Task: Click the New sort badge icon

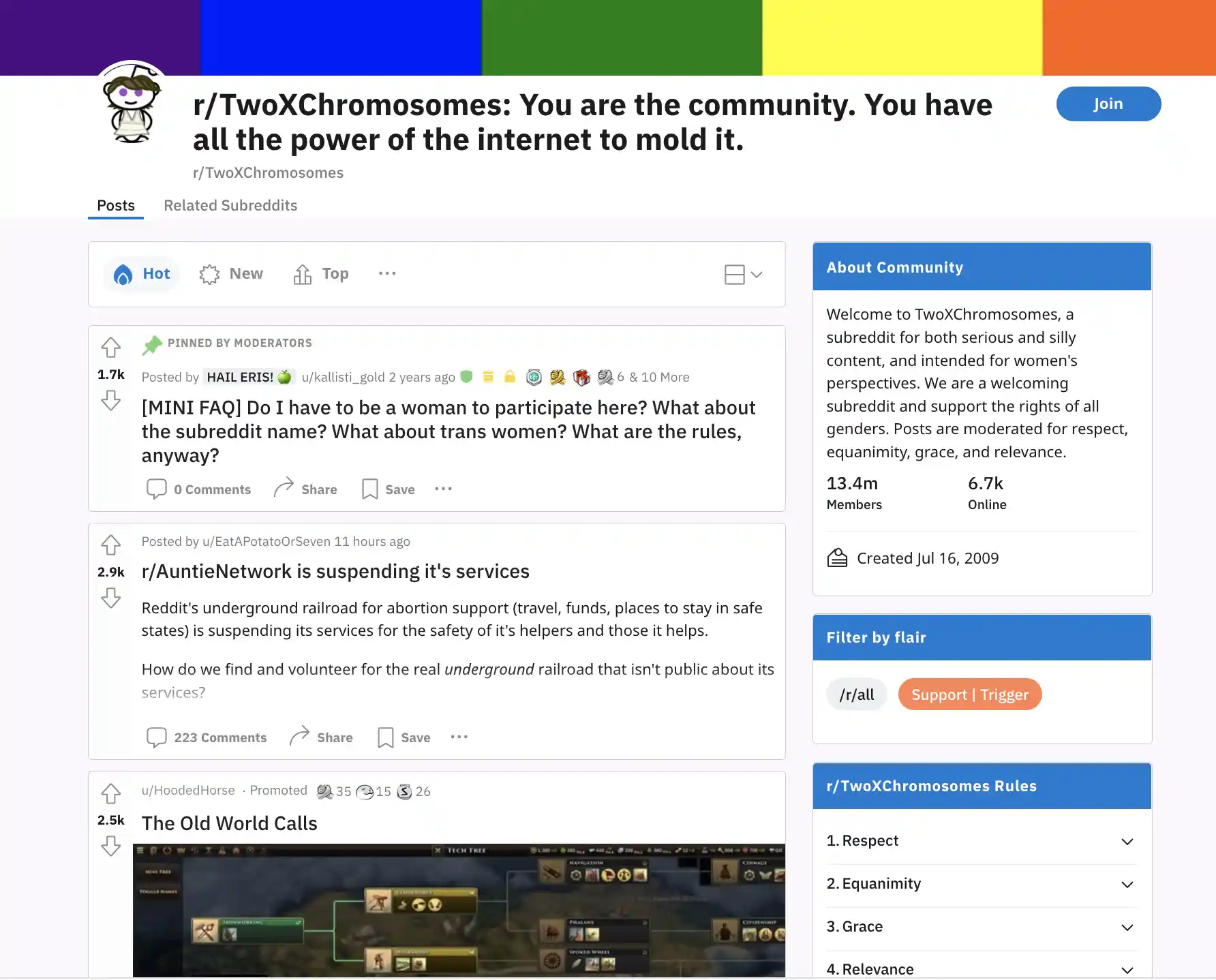Action: click(x=209, y=274)
